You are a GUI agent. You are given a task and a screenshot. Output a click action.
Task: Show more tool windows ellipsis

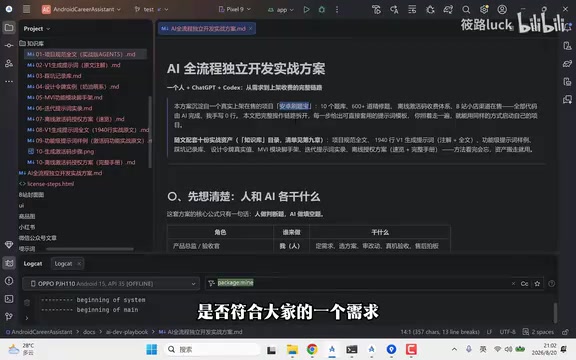(9, 82)
